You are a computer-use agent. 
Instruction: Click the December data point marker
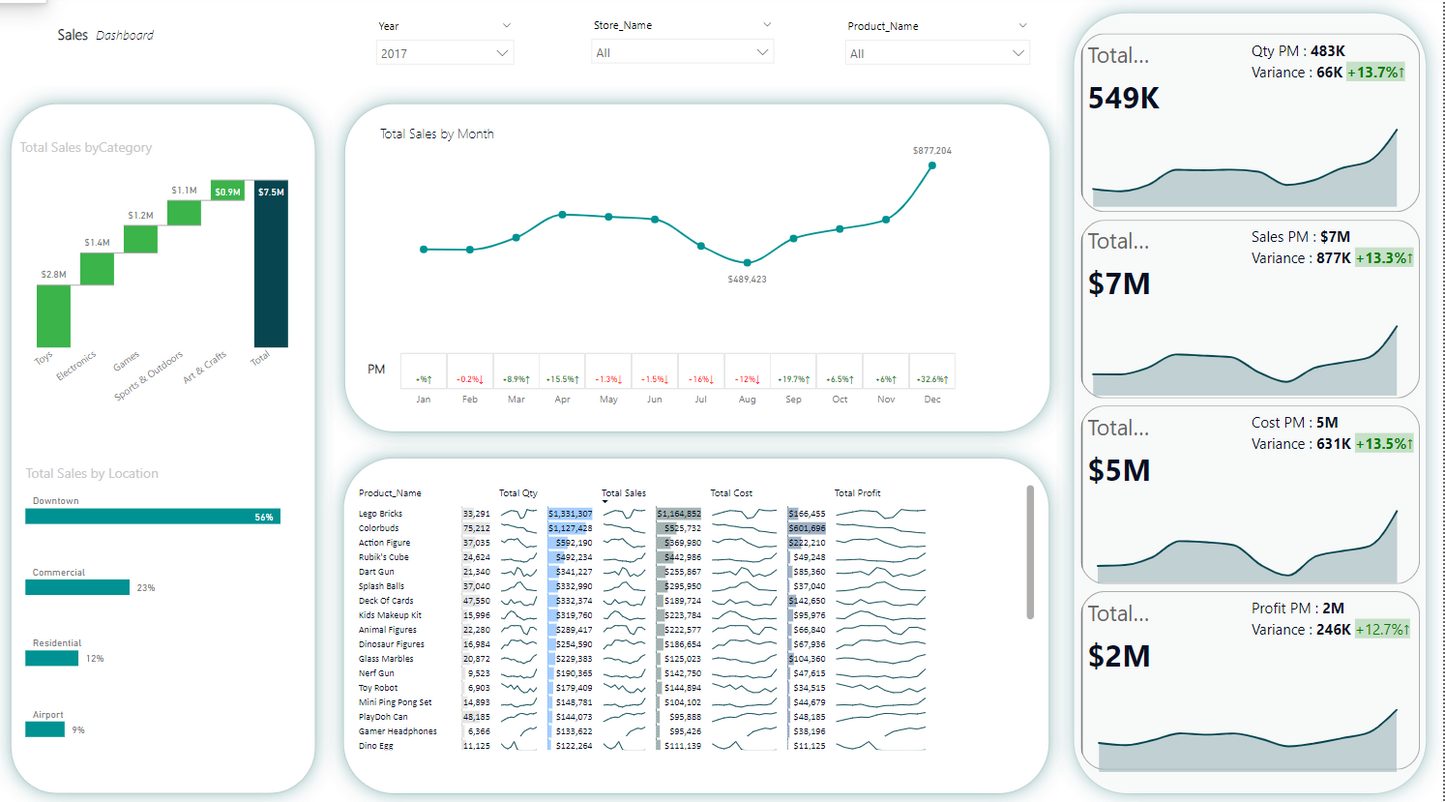pos(932,166)
